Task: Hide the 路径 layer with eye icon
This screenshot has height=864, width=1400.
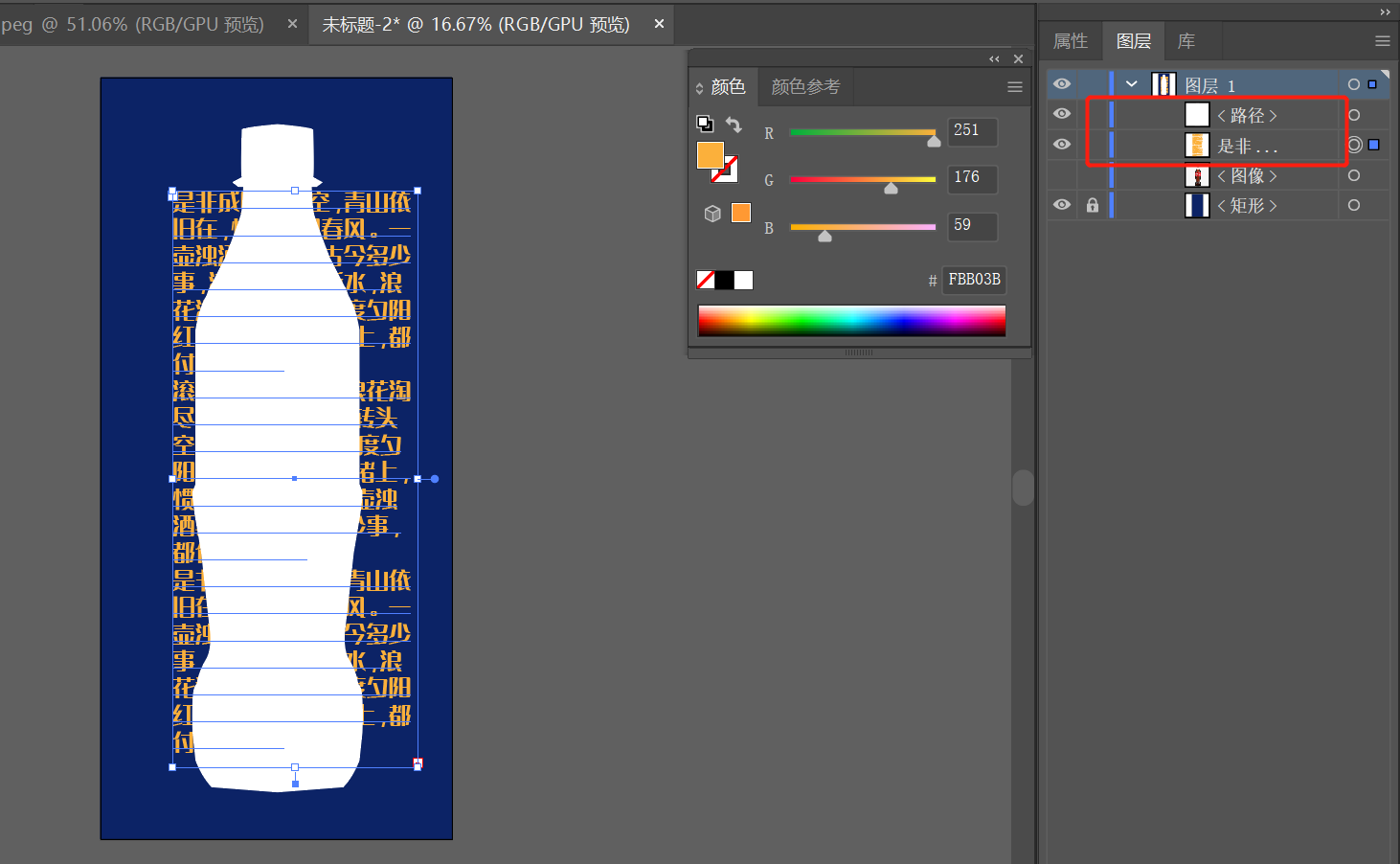Action: 1062,114
